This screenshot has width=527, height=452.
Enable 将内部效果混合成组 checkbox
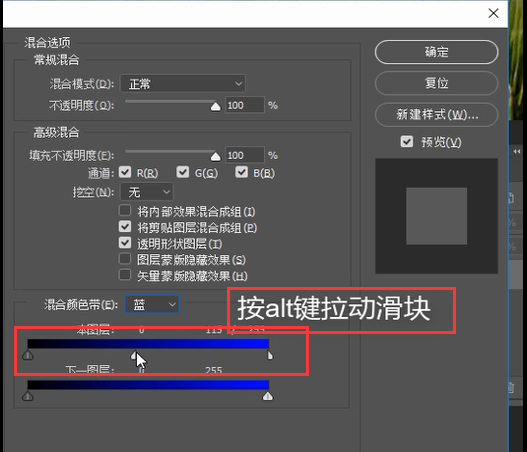pyautogui.click(x=125, y=211)
